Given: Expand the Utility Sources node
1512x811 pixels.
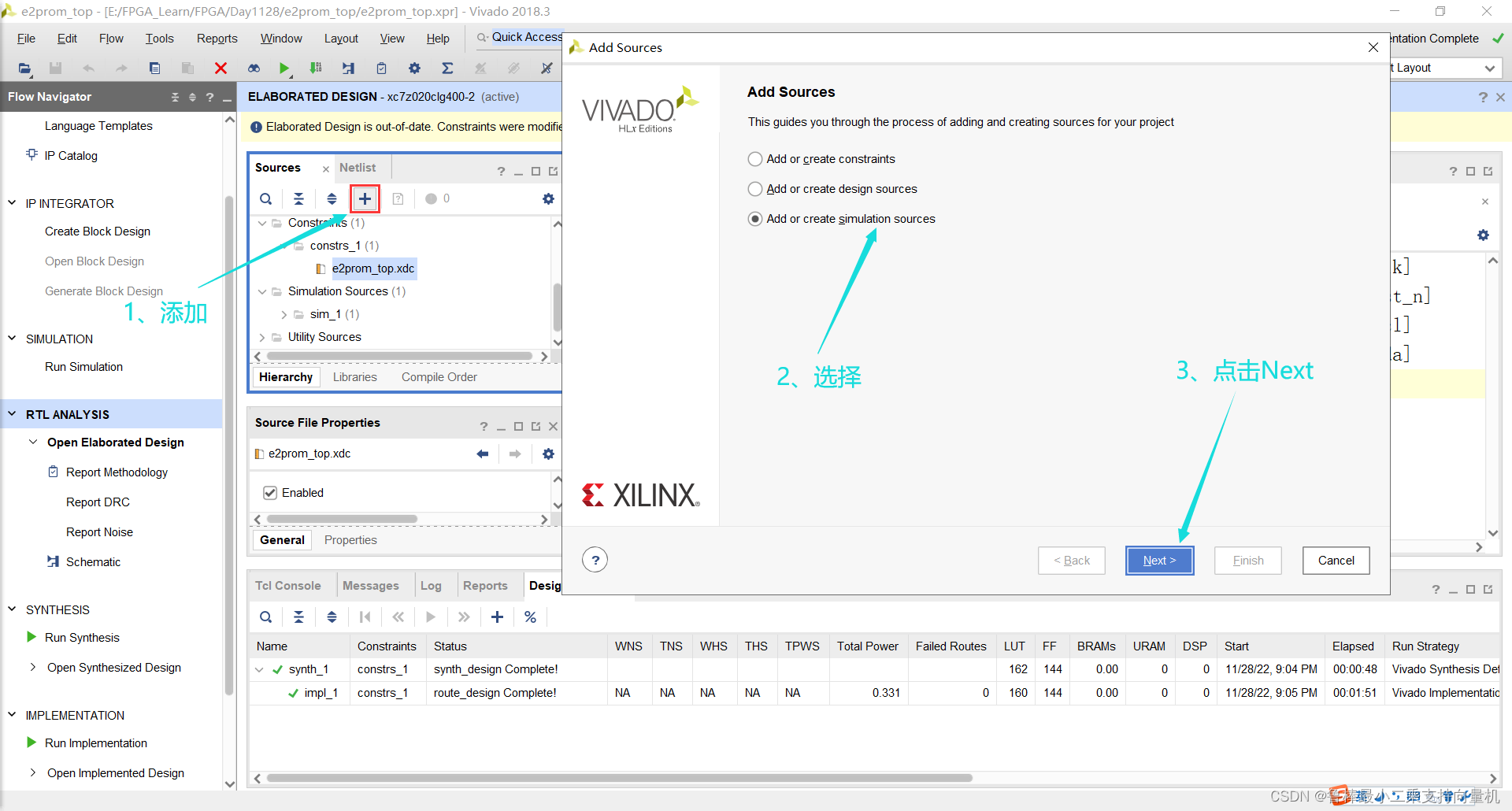Looking at the screenshot, I should 262,337.
